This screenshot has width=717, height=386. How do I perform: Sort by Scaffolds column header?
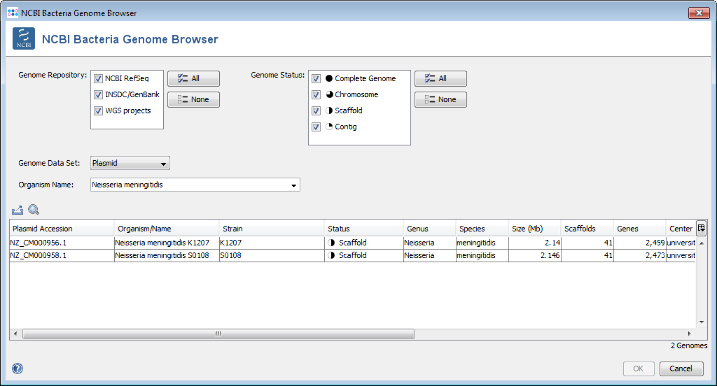pyautogui.click(x=587, y=228)
